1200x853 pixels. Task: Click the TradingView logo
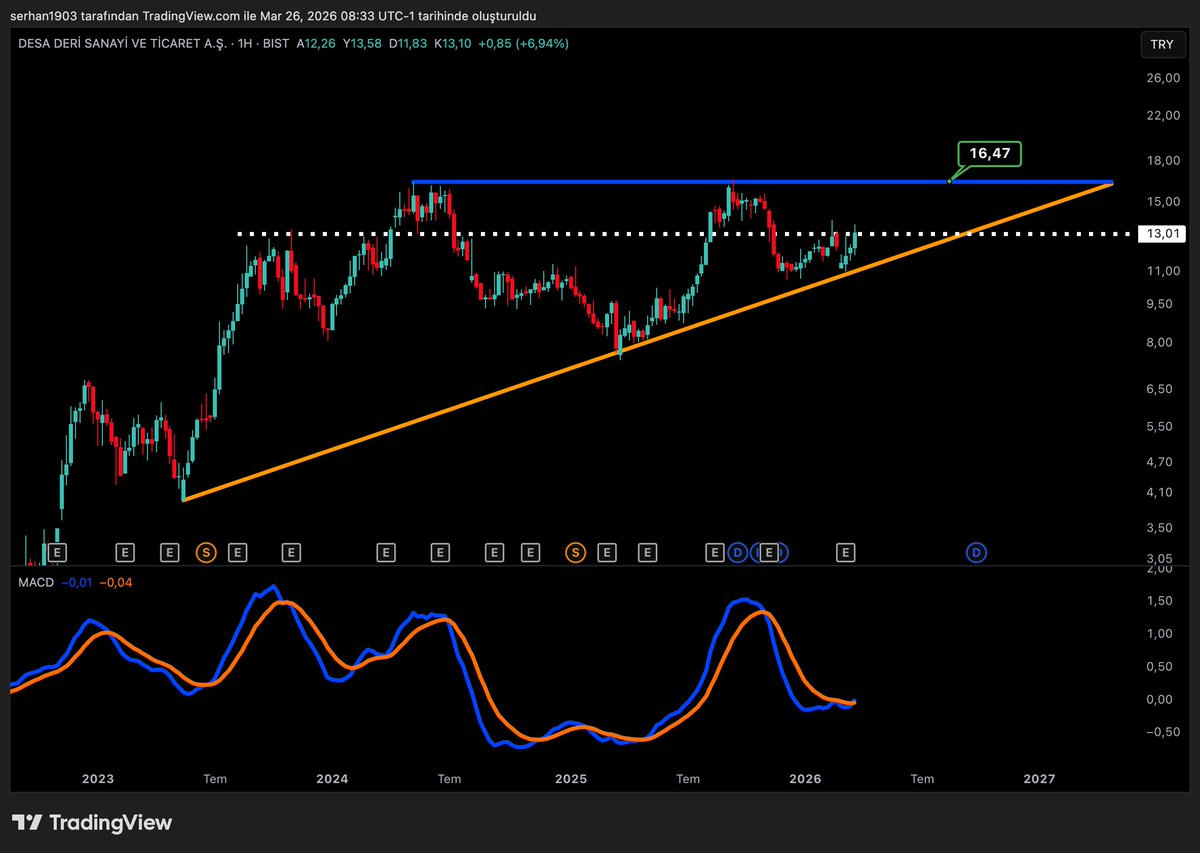point(92,823)
